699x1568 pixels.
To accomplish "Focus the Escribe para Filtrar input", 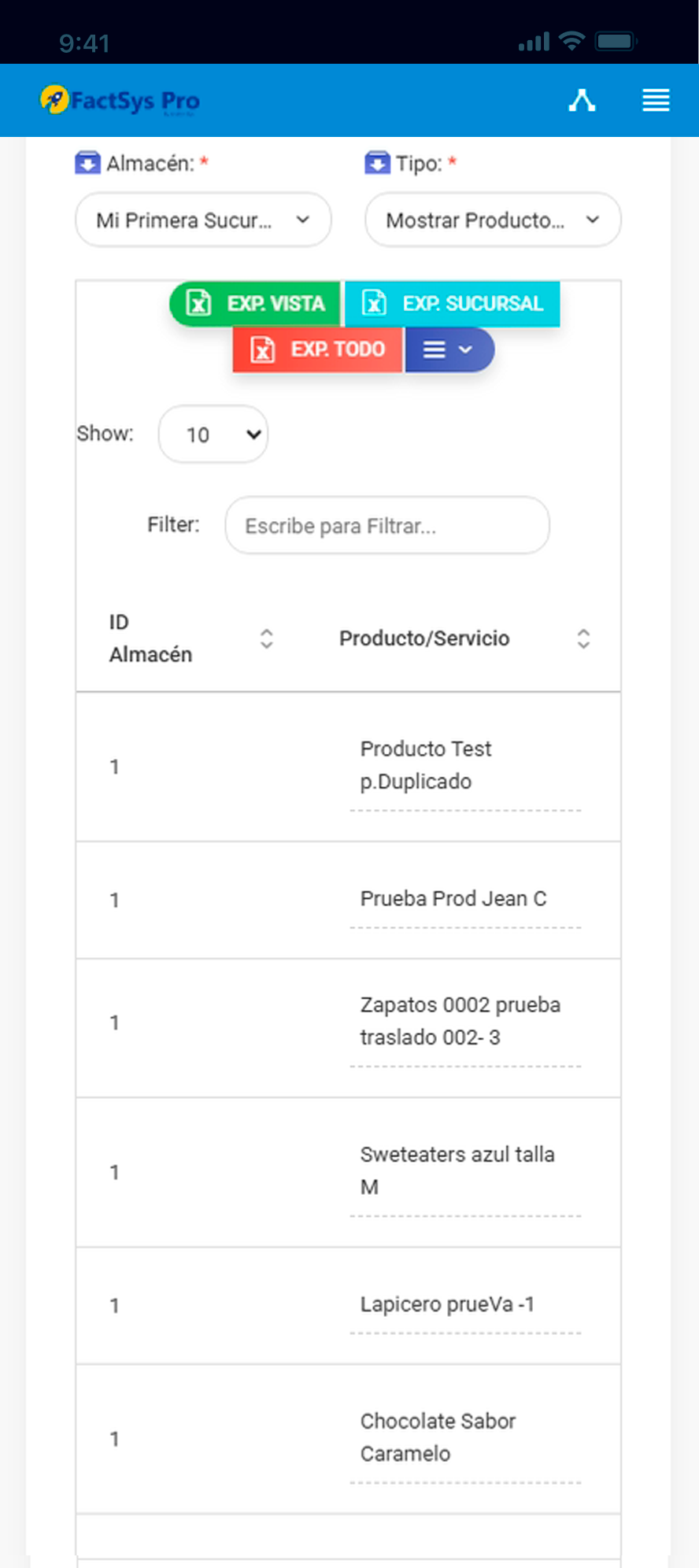I will pos(387,525).
